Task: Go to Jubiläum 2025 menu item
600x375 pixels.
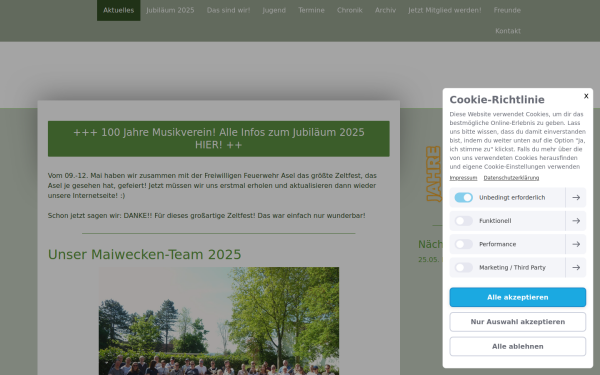Action: [170, 10]
